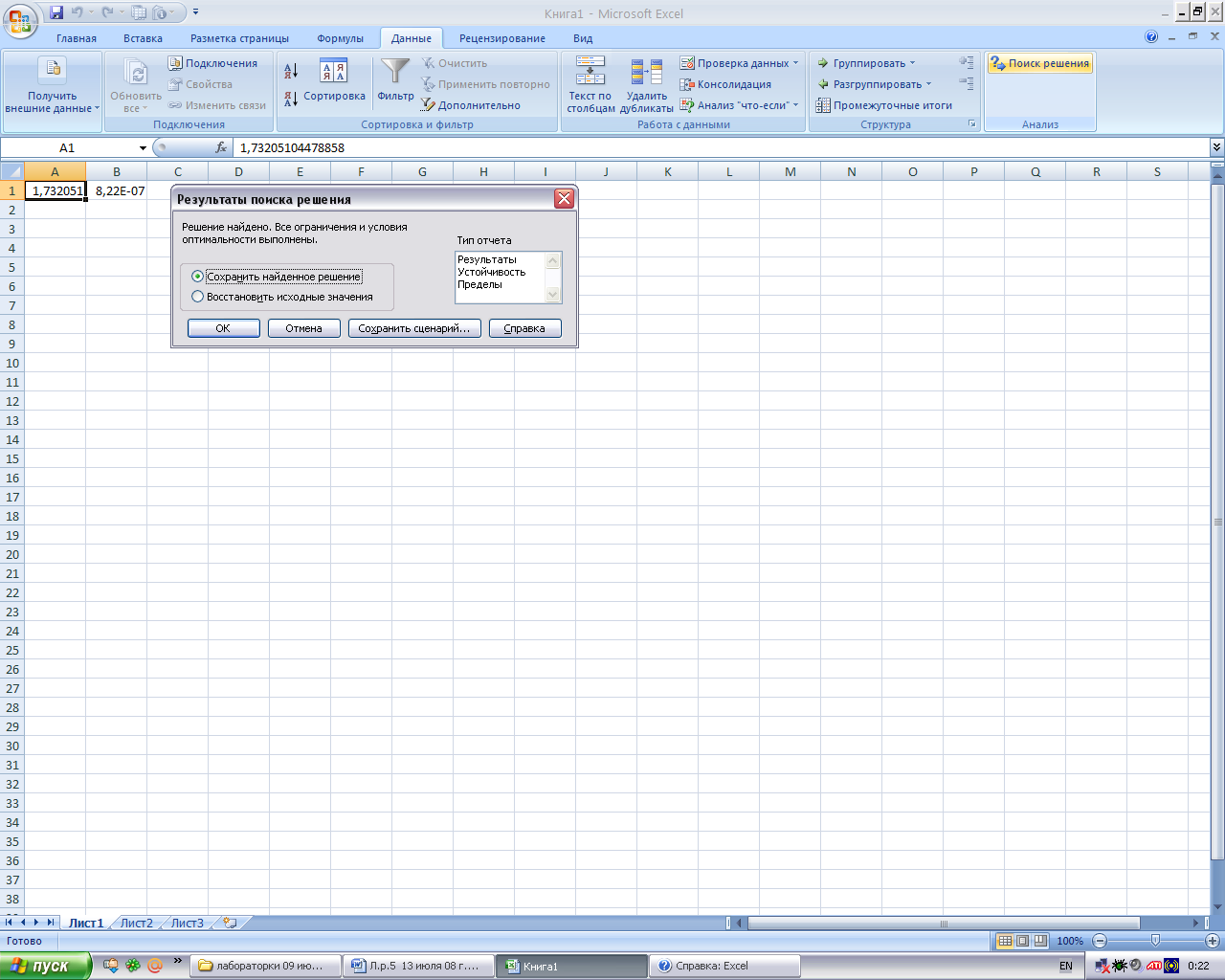Screen dimensions: 1225x980
Task: Open the Сортировка dialog
Action: (x=334, y=81)
